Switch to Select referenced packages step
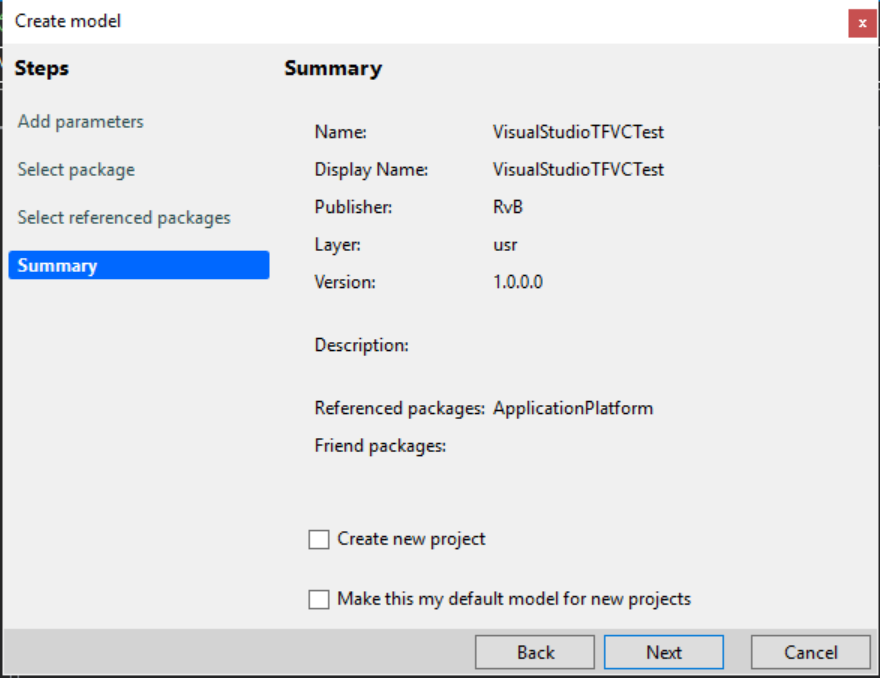Screen dimensions: 880x678 pyautogui.click(x=123, y=217)
